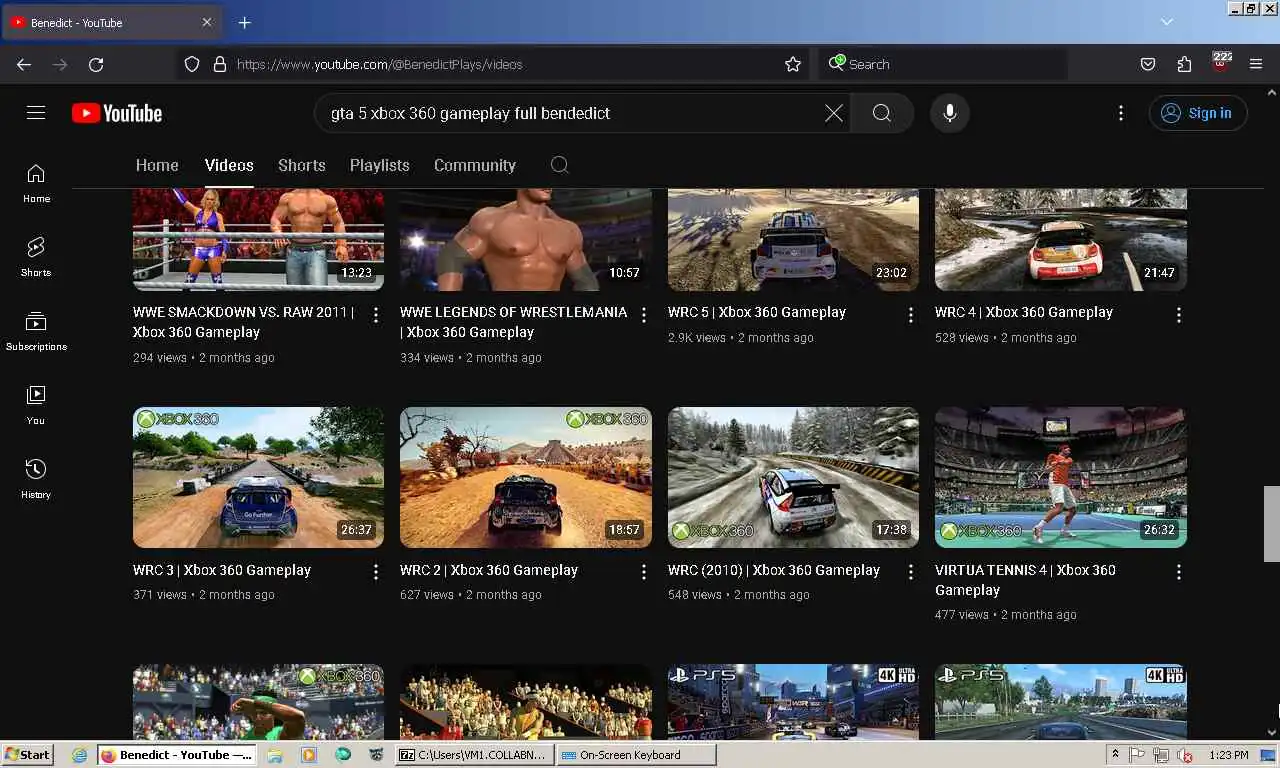Open options for WWE Smackdown vs. Raw video

pyautogui.click(x=375, y=315)
